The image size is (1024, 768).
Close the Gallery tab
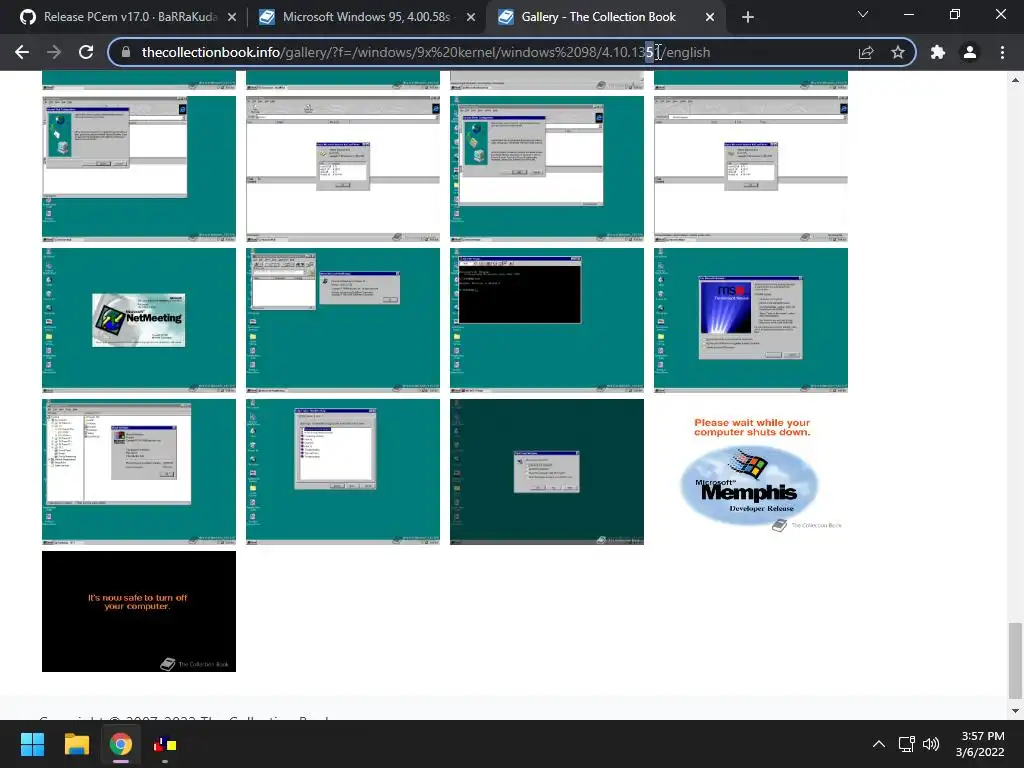[x=710, y=17]
